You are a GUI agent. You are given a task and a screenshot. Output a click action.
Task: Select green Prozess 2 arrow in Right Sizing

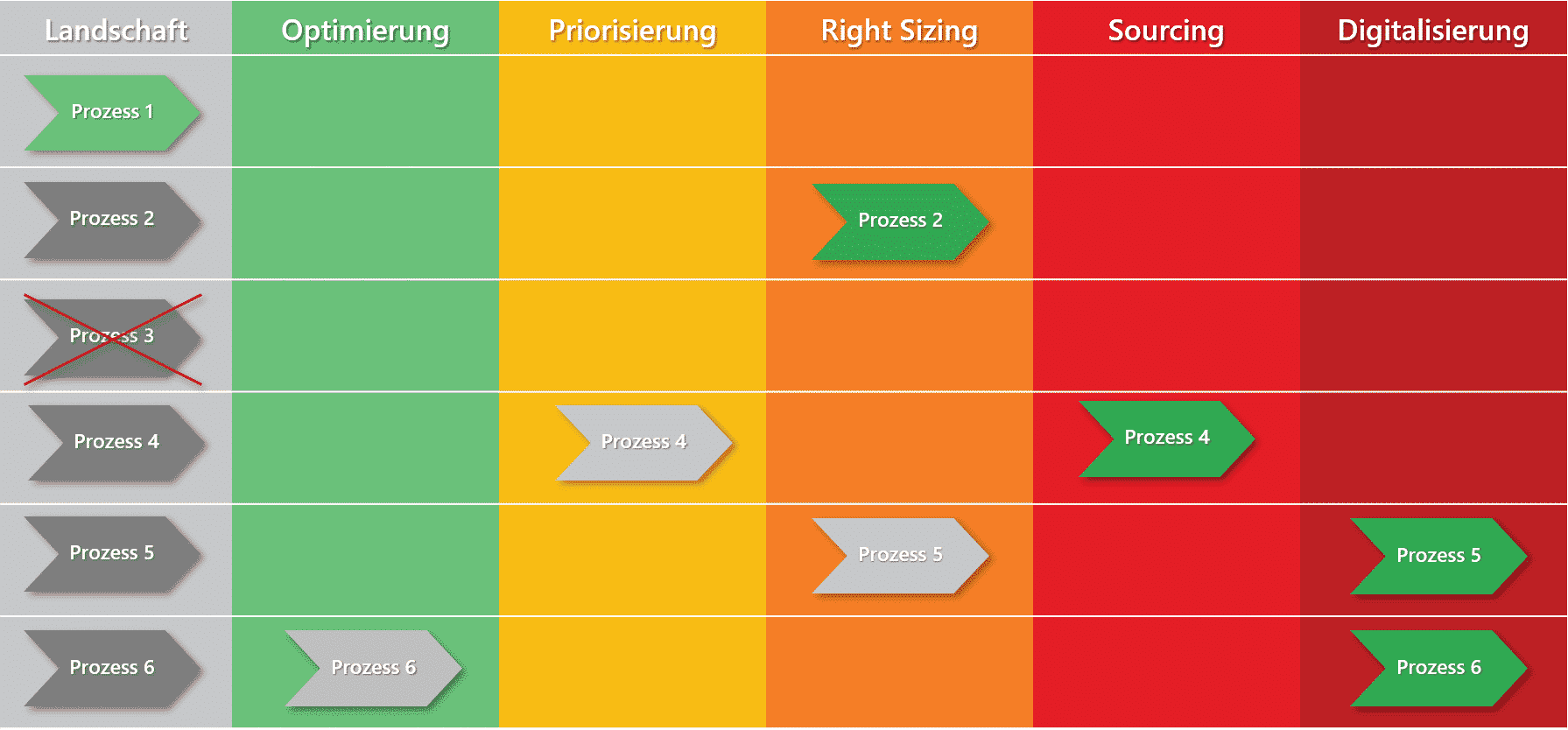pos(900,221)
